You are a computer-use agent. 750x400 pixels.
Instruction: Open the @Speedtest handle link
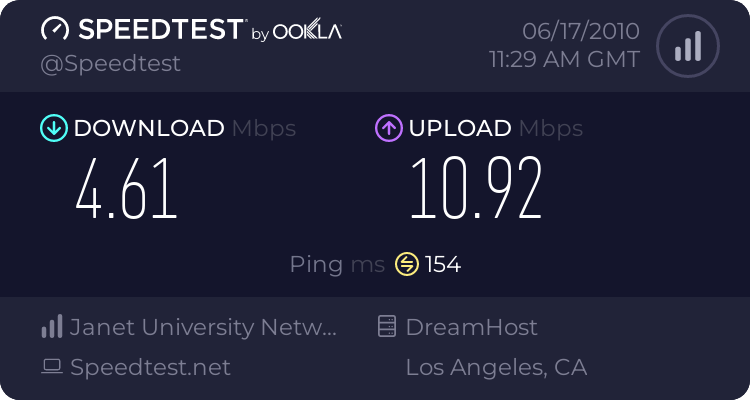pos(110,63)
